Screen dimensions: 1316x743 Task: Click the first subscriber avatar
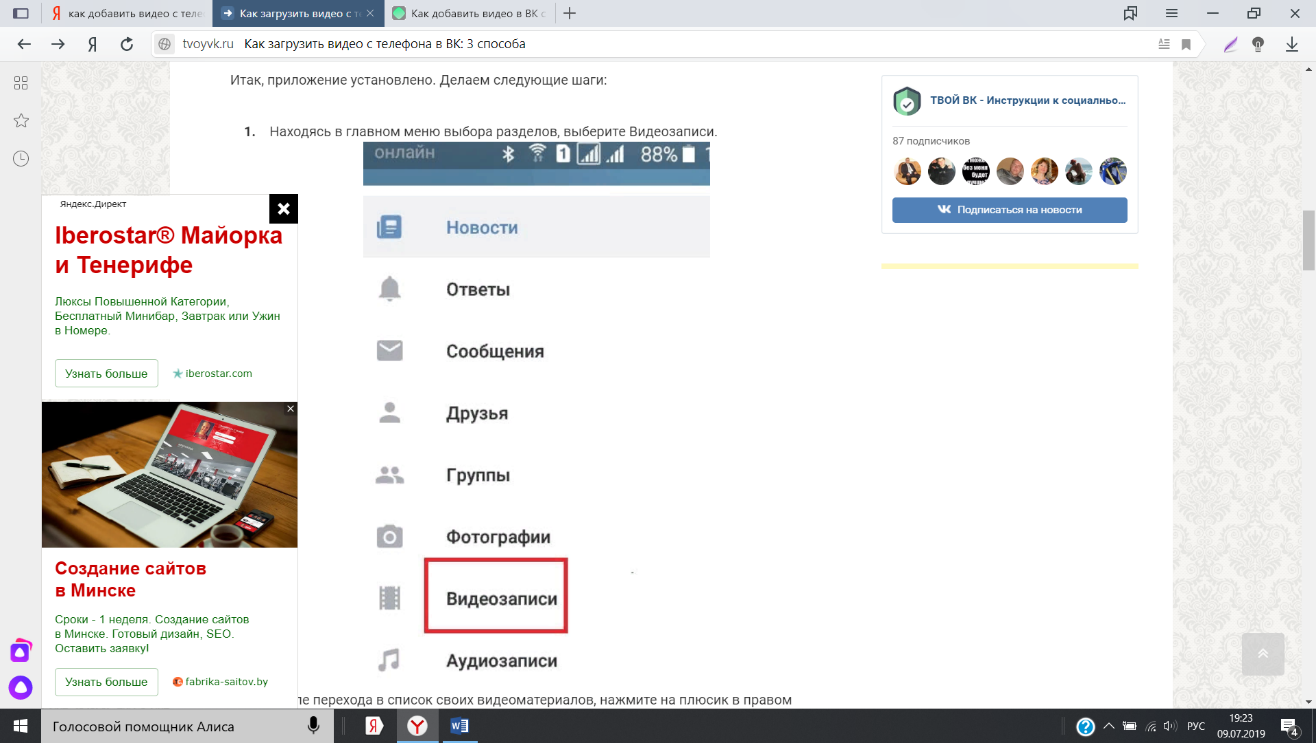[907, 171]
